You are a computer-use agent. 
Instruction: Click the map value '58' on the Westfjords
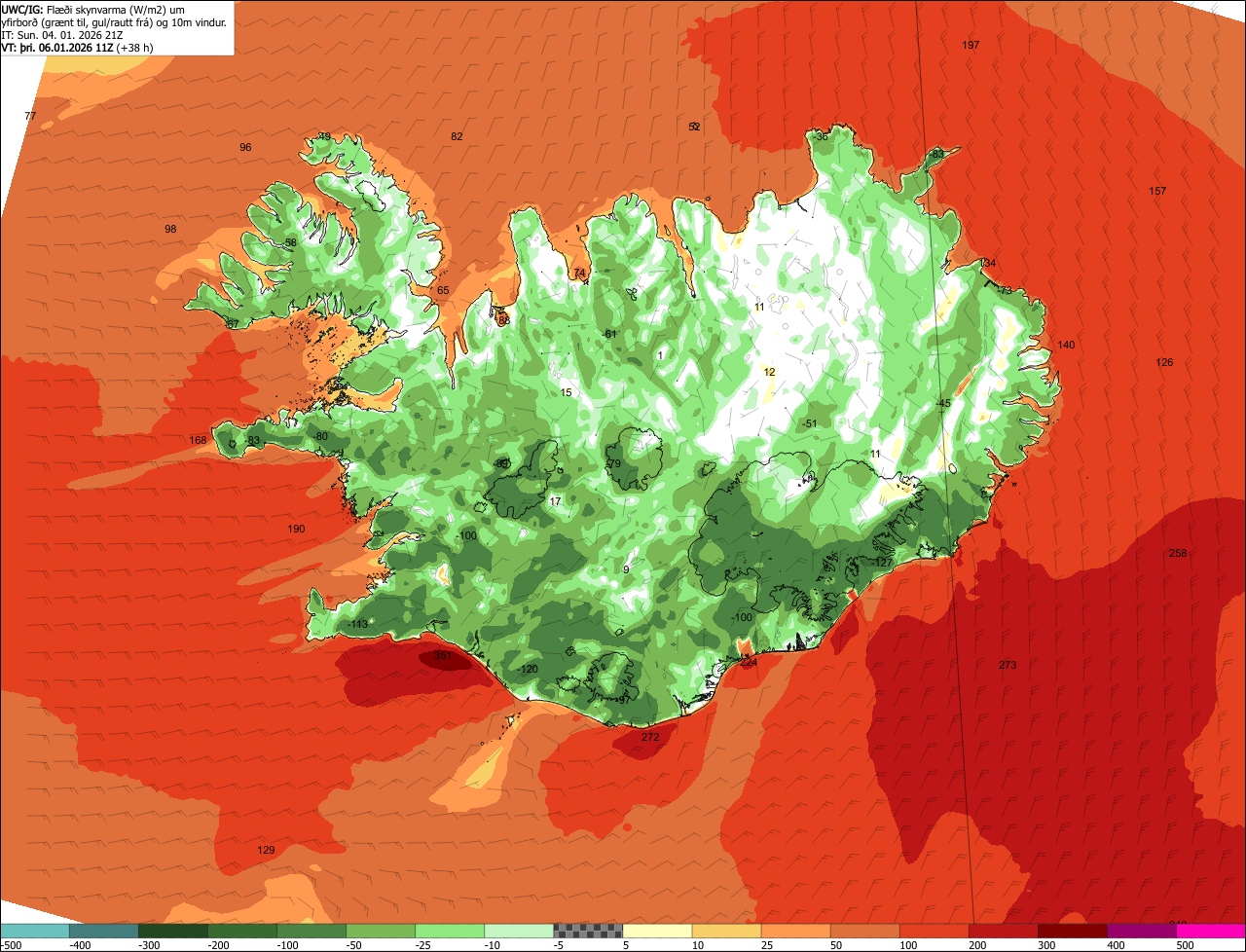pos(290,242)
